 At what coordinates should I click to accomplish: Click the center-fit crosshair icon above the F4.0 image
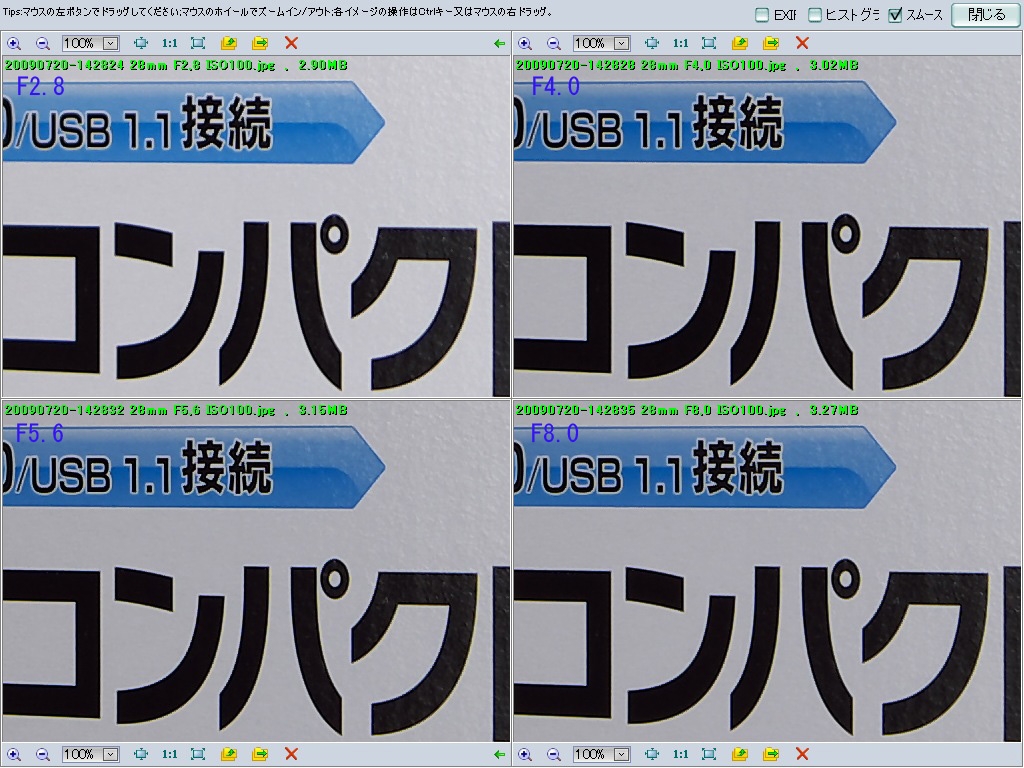tap(651, 43)
